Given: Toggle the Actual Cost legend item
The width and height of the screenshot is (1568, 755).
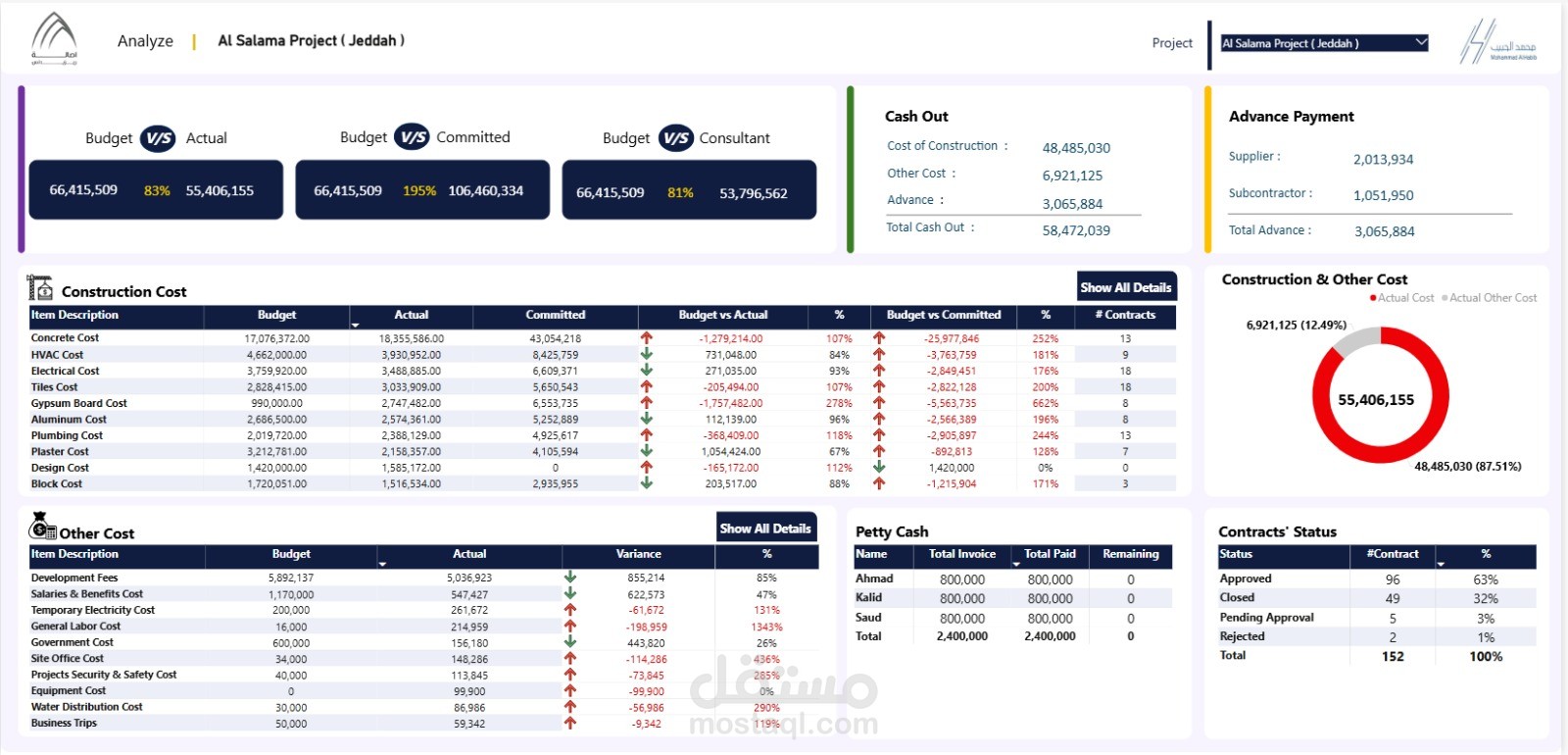Looking at the screenshot, I should (1401, 298).
